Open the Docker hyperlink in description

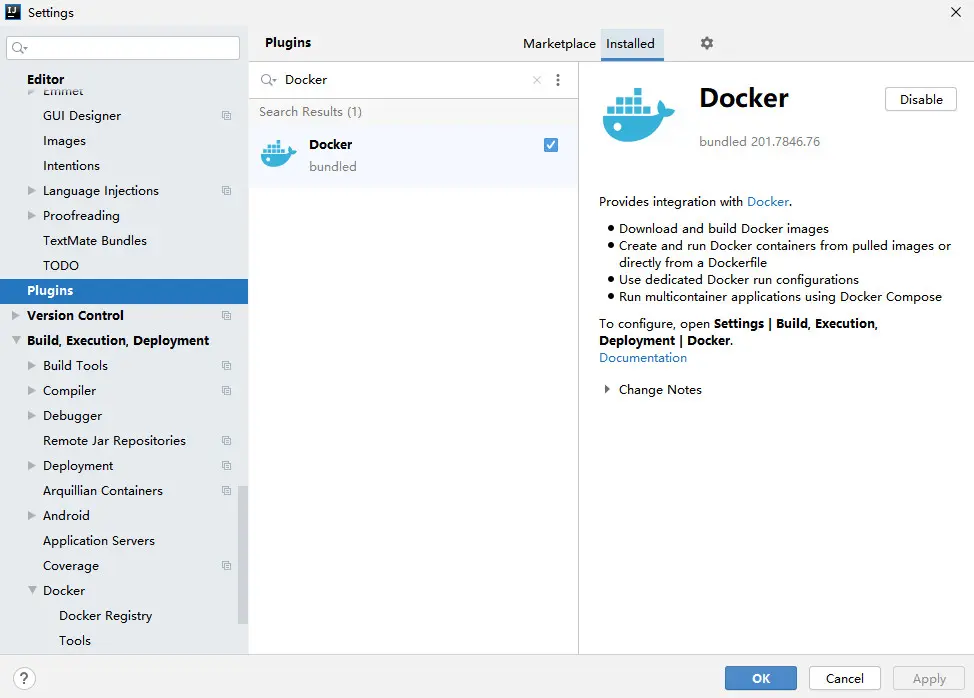click(768, 202)
